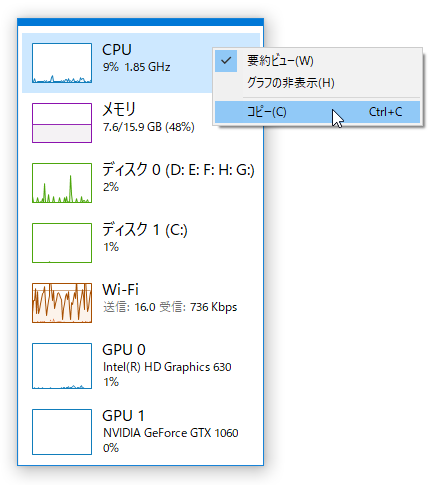Select the GPU 0 graph thumbnail
Screen dimensions: 435x485
pos(62,366)
